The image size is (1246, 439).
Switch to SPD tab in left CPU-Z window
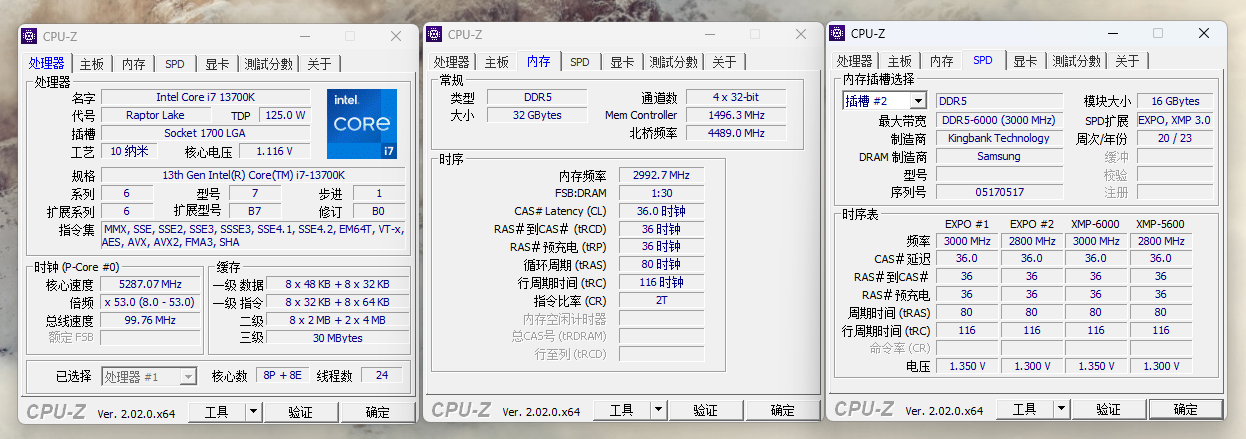click(x=175, y=64)
